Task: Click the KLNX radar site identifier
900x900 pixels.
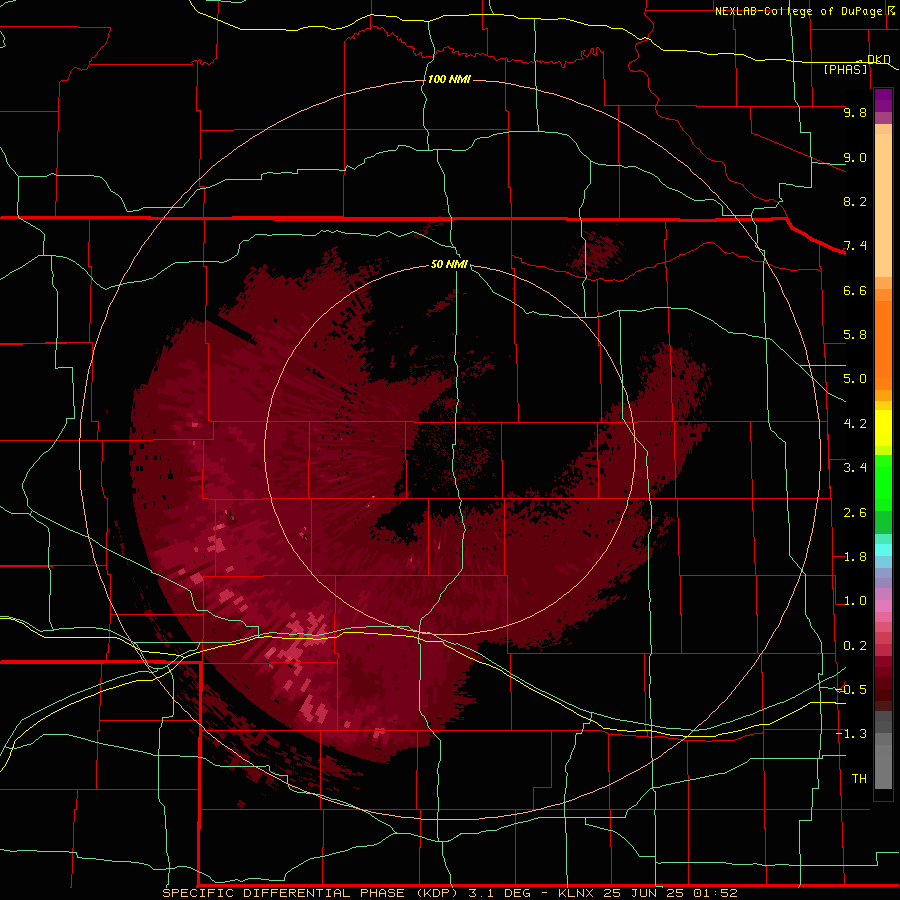Action: (x=577, y=893)
